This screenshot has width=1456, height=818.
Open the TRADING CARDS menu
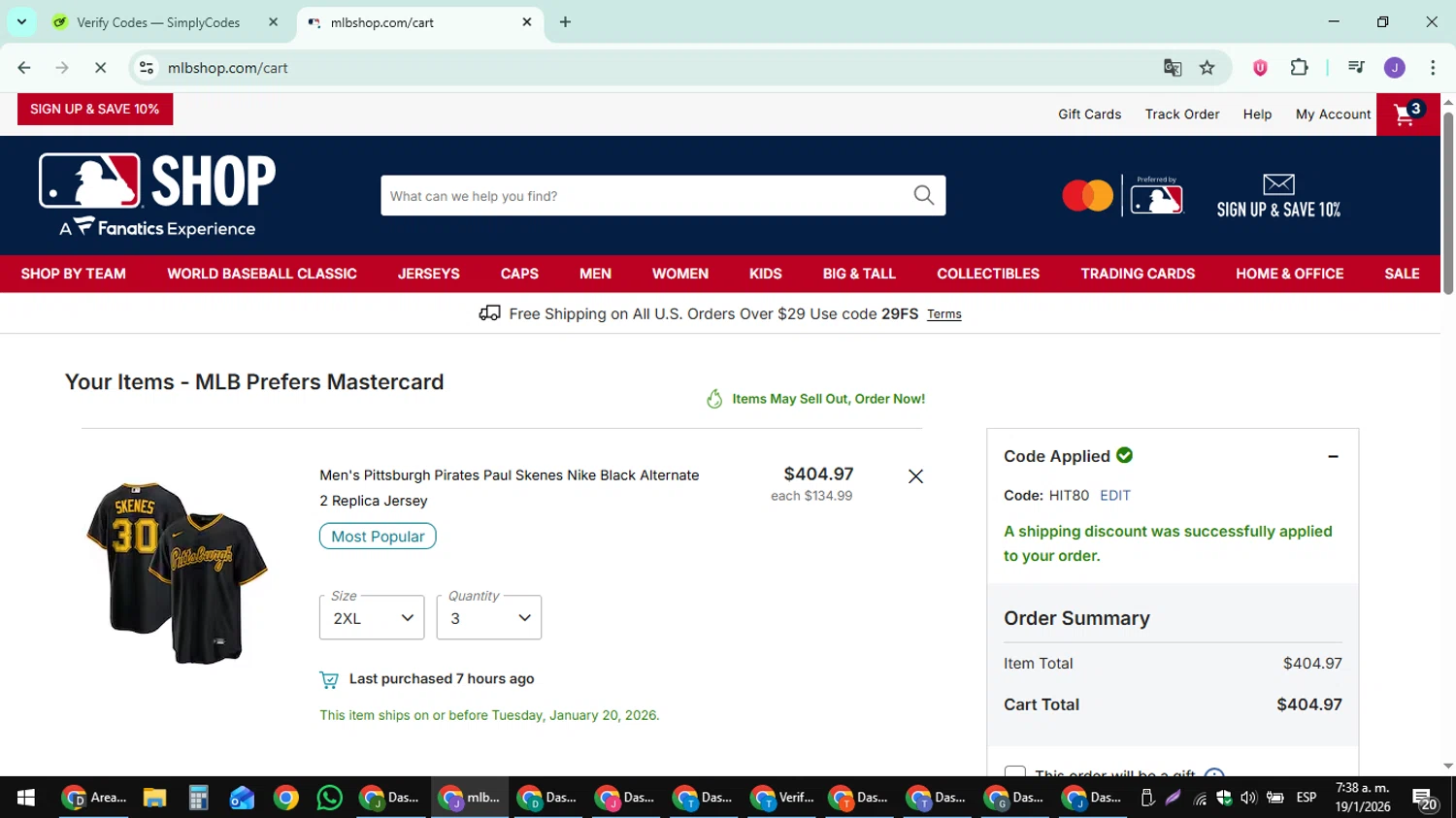pyautogui.click(x=1138, y=274)
